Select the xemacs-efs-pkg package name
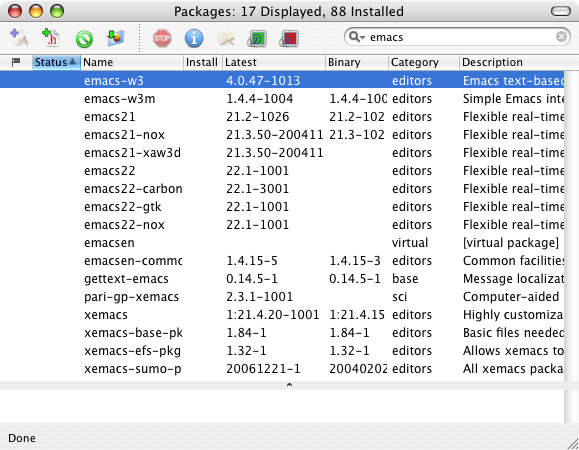This screenshot has height=450, width=579. pos(133,351)
